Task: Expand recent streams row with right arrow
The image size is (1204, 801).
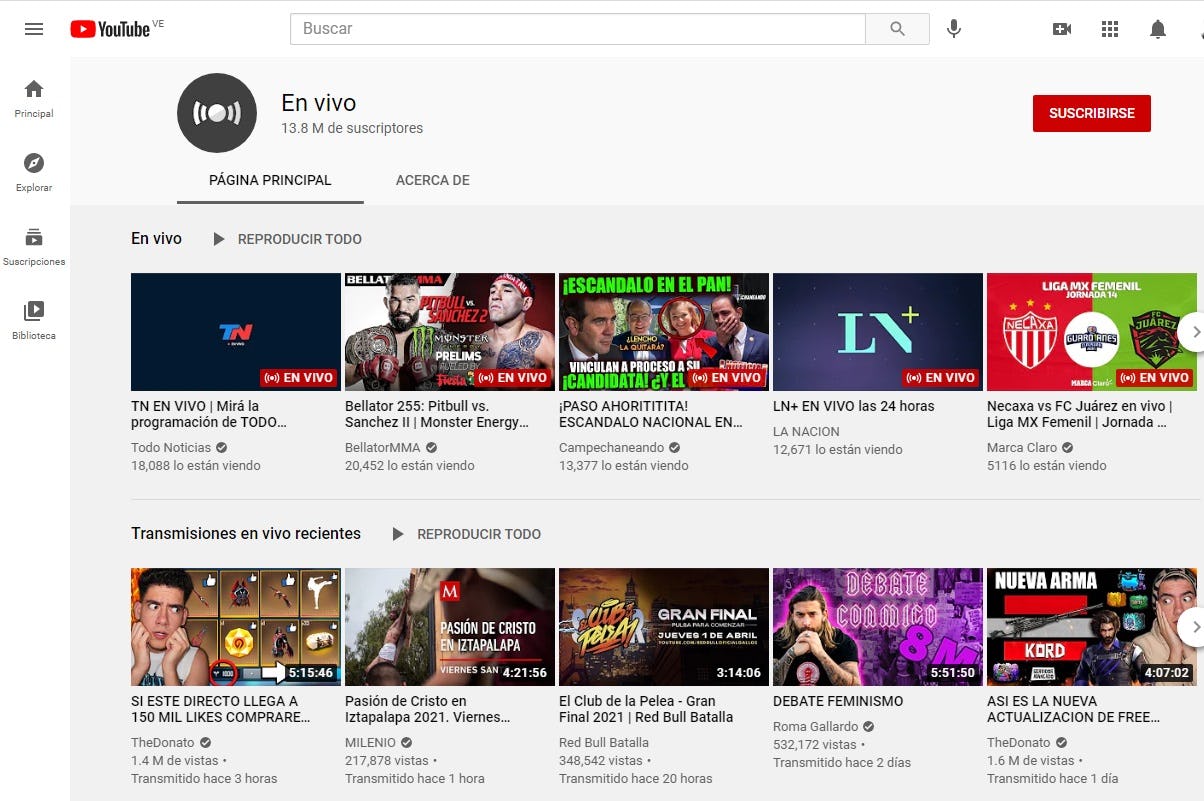Action: pos(1190,627)
